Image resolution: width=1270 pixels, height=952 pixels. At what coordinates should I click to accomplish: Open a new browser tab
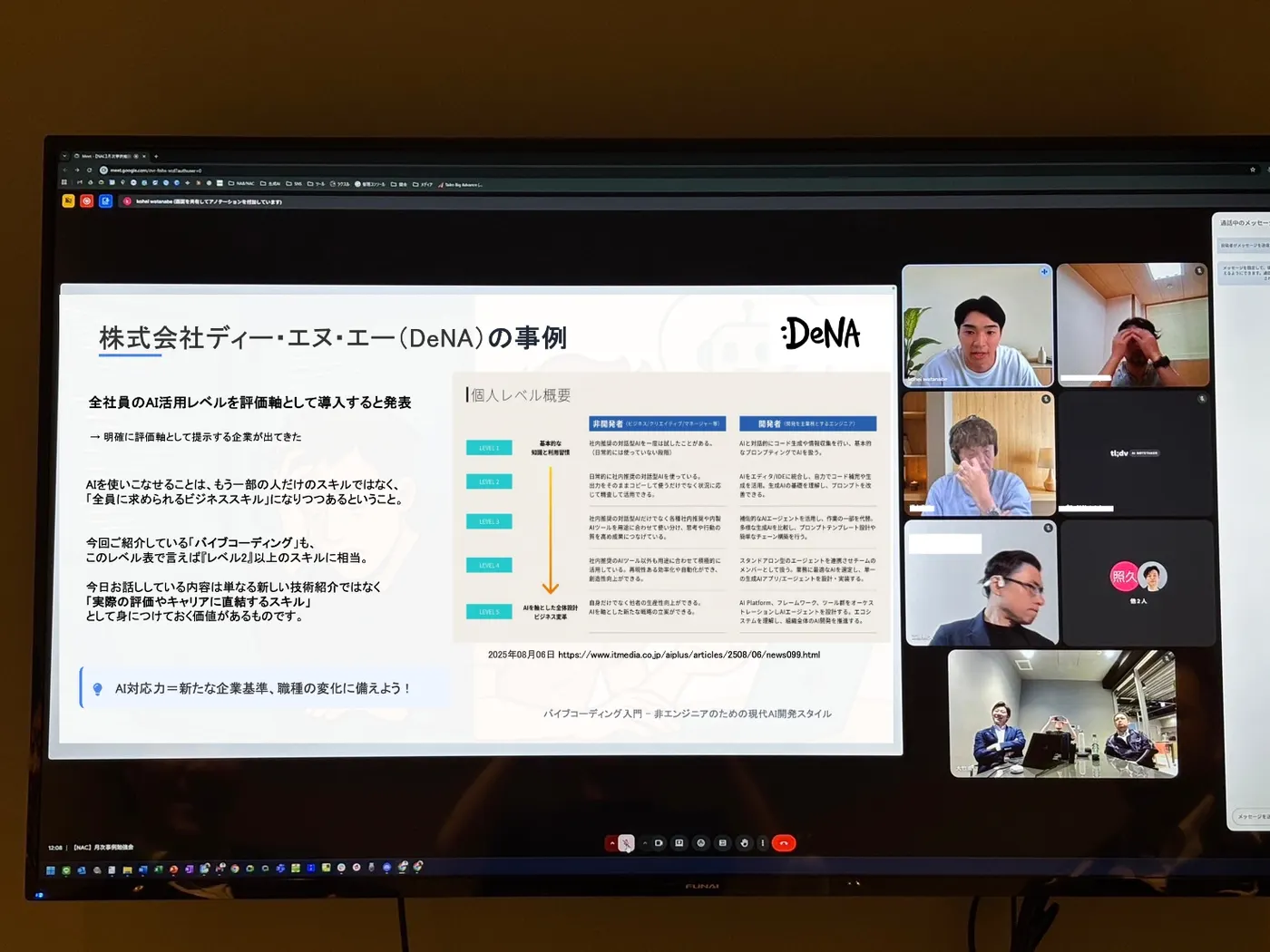(156, 156)
